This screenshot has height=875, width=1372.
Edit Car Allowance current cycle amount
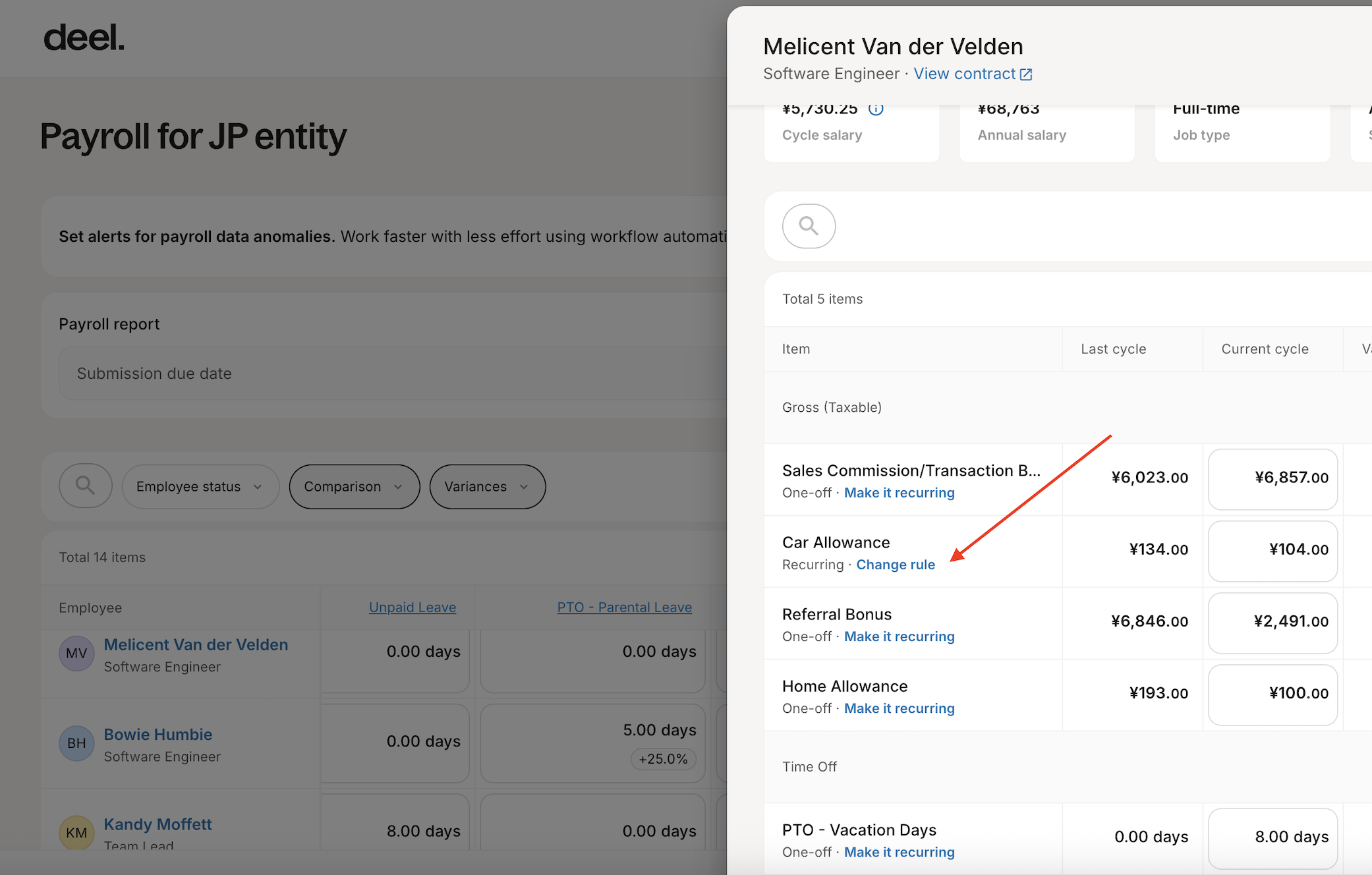(1272, 550)
